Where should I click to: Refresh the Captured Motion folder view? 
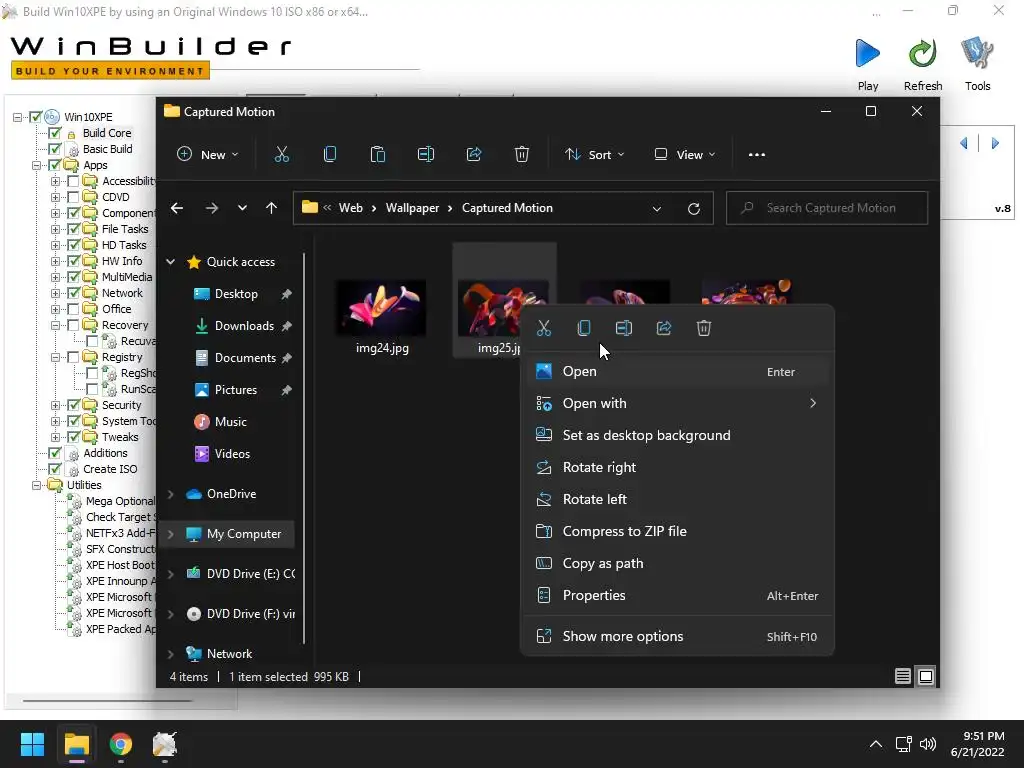pyautogui.click(x=694, y=208)
